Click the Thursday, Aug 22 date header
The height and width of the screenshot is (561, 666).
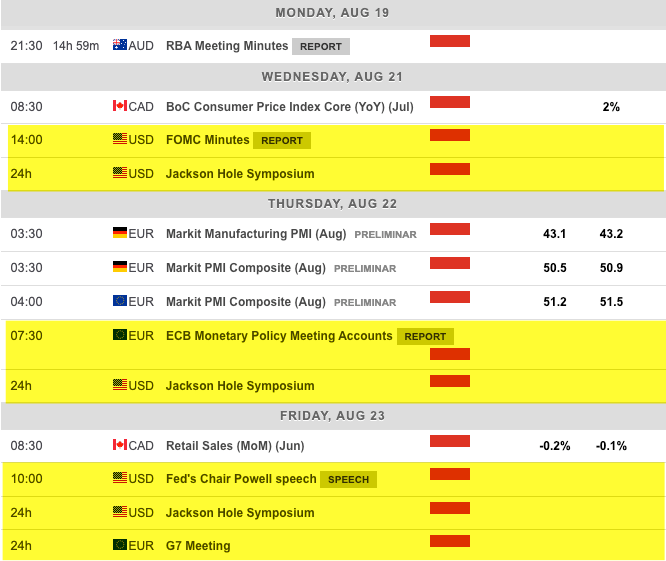tap(333, 203)
